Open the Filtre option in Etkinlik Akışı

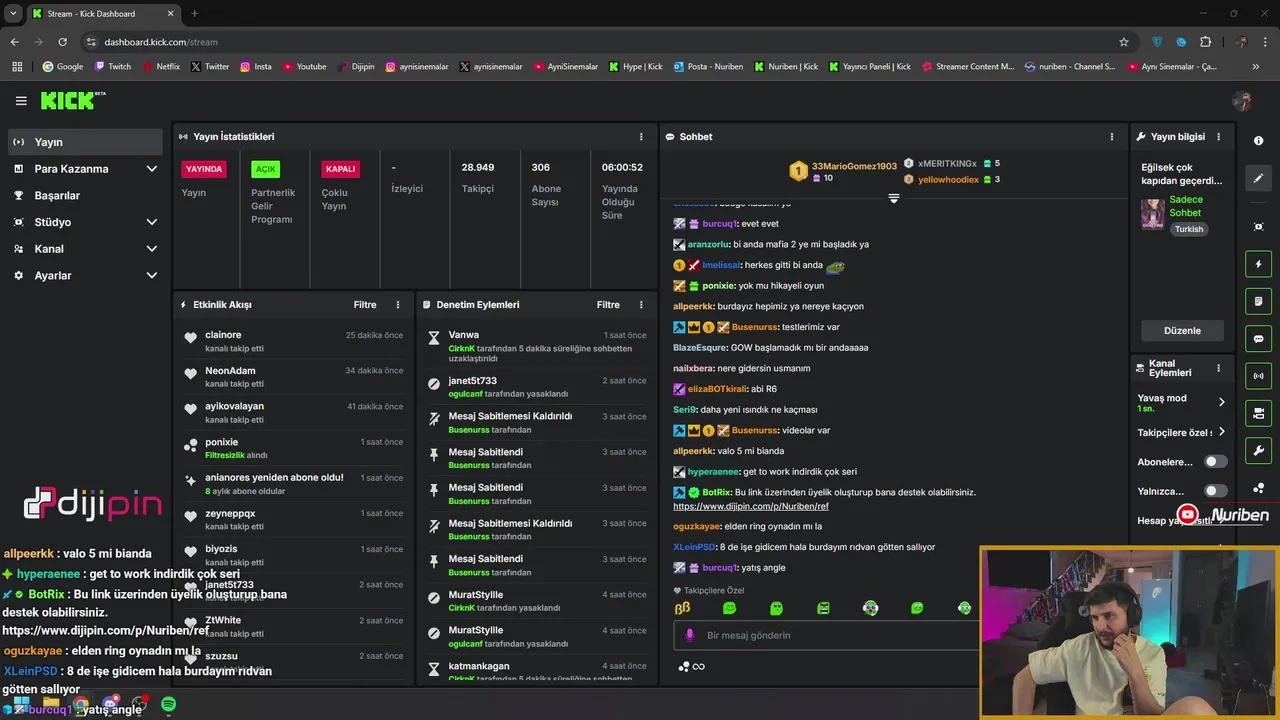(x=364, y=305)
